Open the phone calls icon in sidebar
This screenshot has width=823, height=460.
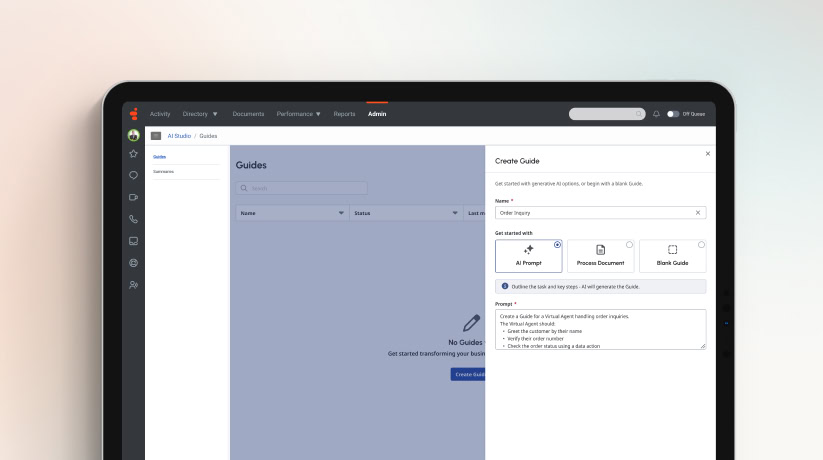(x=133, y=219)
